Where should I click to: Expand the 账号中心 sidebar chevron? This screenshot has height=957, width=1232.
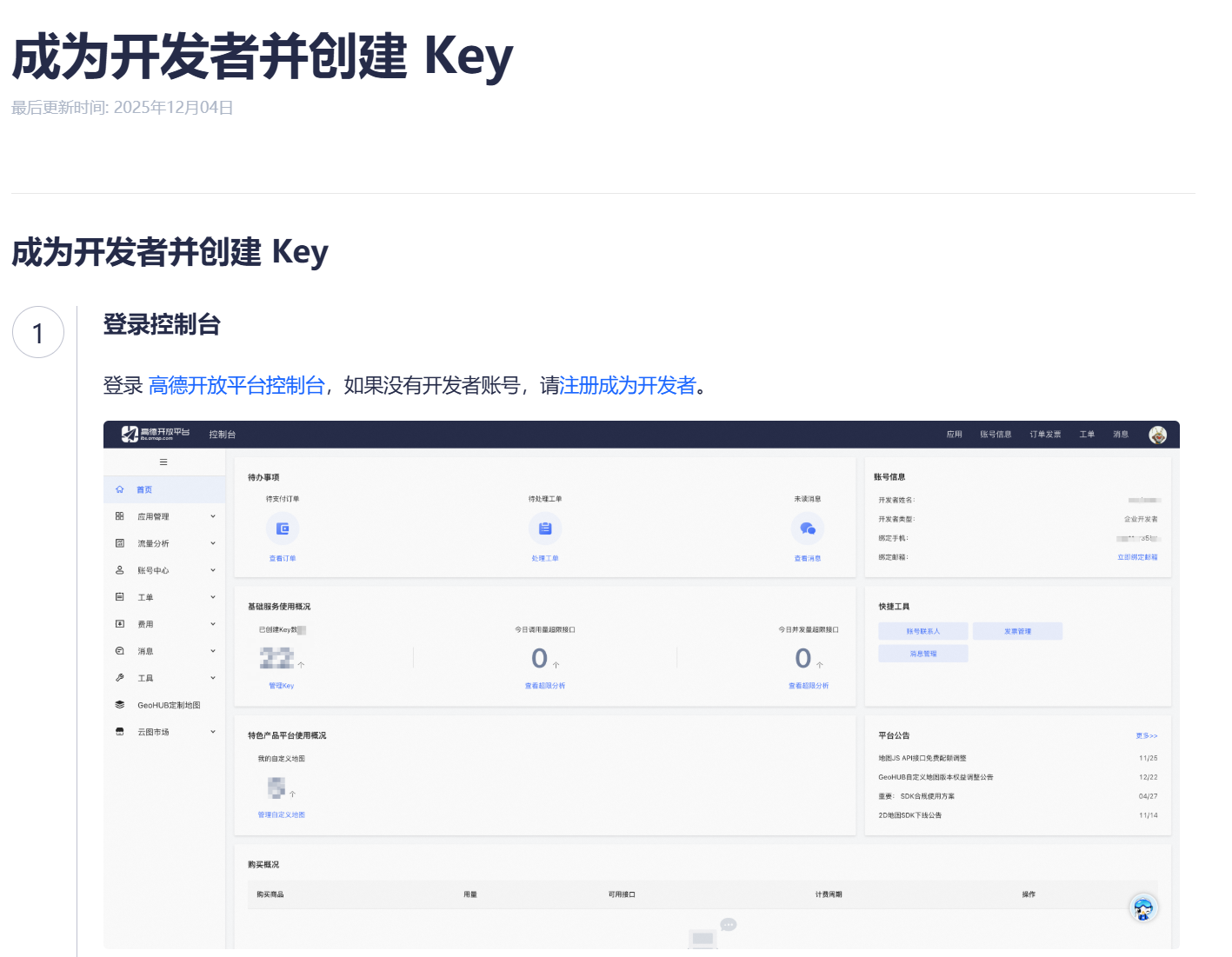click(x=213, y=570)
